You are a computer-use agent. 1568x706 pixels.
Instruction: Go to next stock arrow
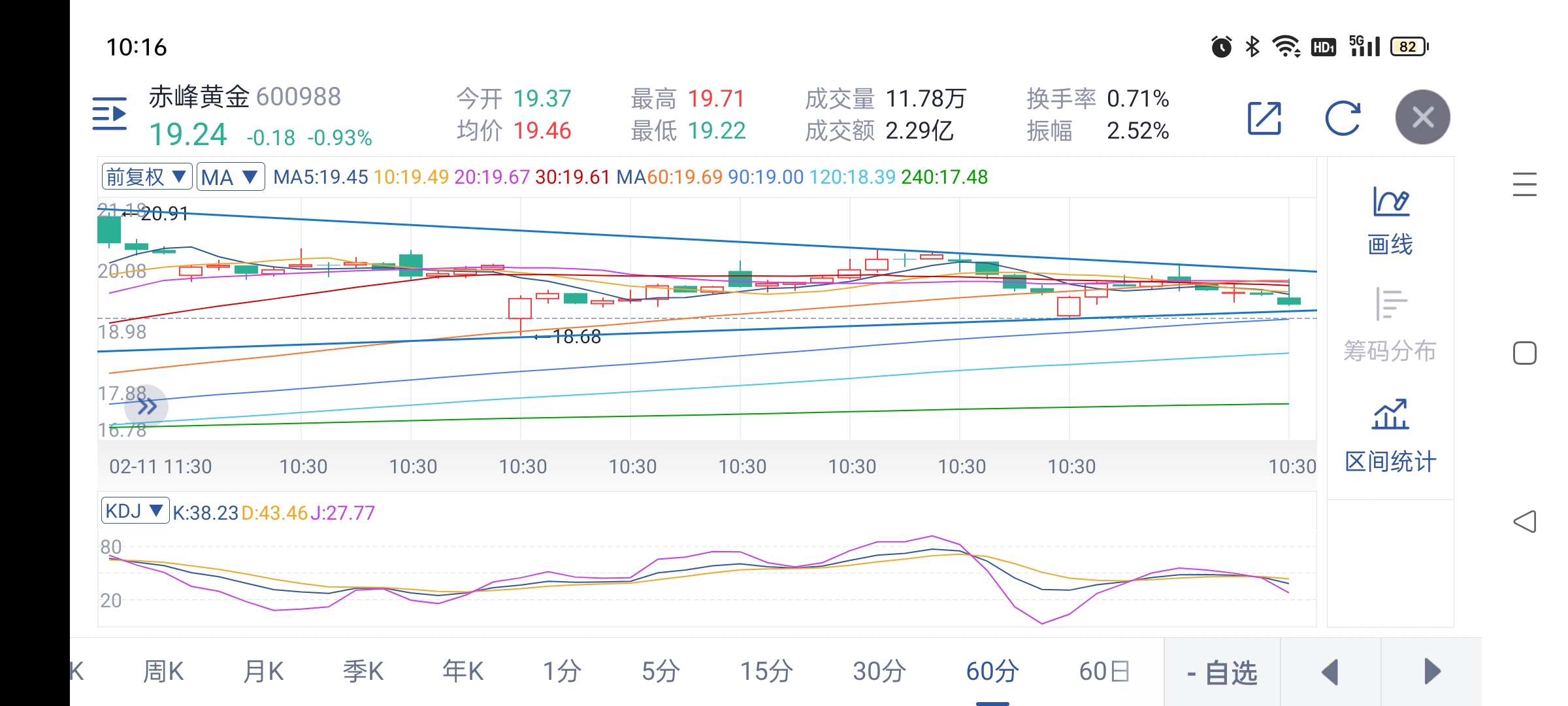pos(1431,672)
